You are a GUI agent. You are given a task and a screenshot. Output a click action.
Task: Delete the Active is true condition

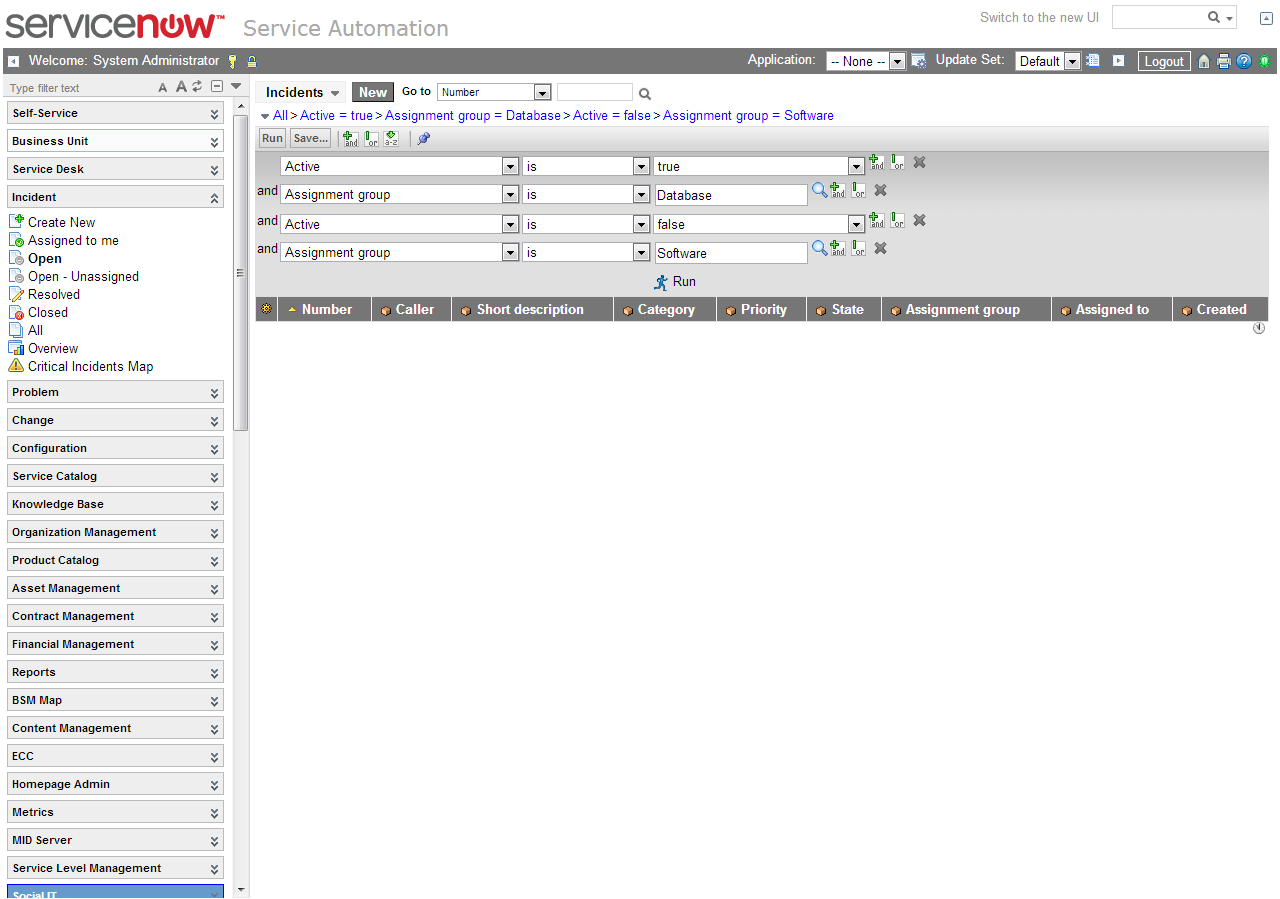[x=919, y=162]
